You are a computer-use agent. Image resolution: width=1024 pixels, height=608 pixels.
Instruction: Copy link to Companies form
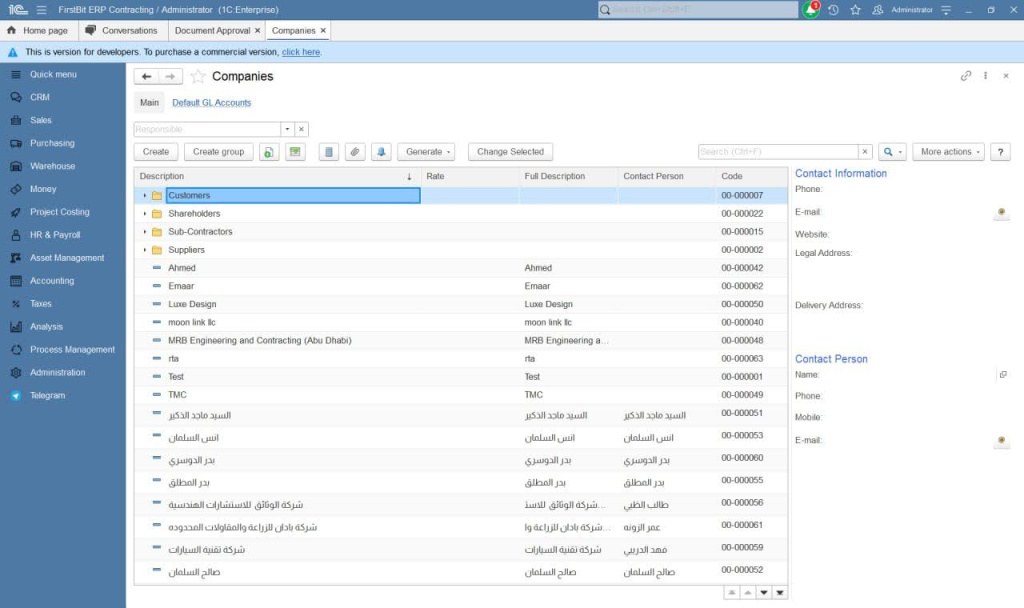(966, 76)
